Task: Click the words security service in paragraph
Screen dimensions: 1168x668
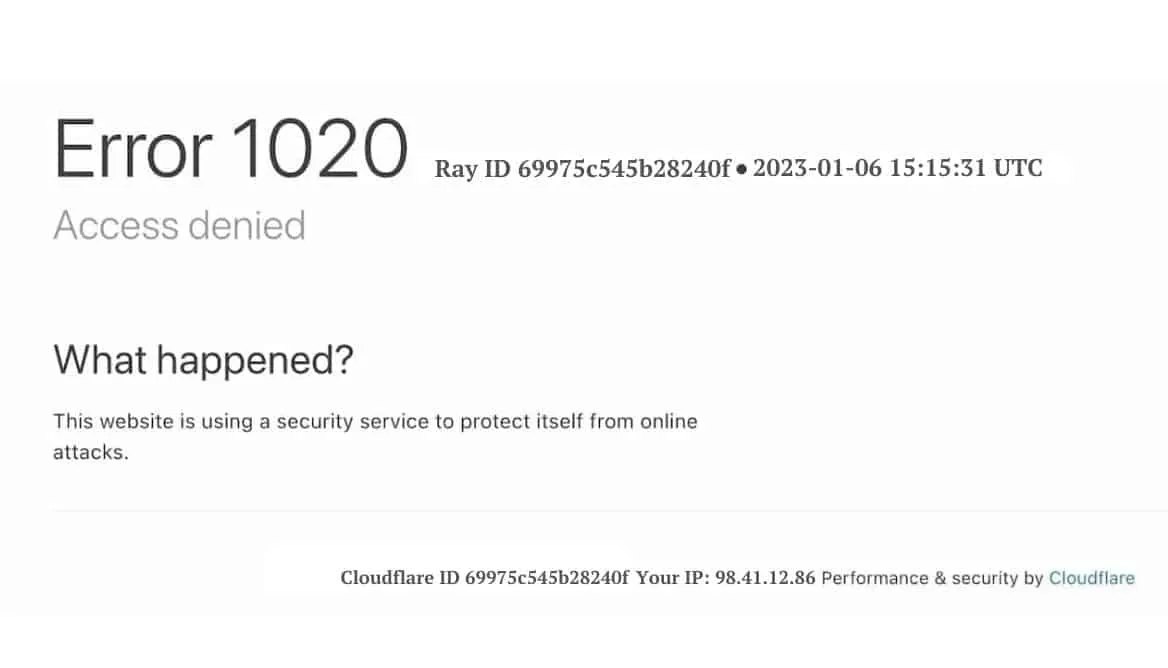Action: pos(352,422)
